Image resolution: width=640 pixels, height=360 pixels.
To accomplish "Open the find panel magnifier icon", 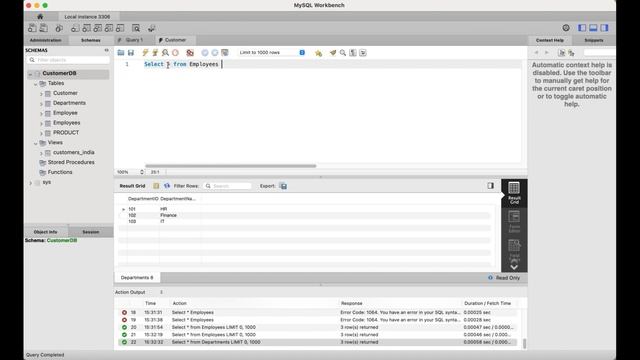I will pos(343,53).
